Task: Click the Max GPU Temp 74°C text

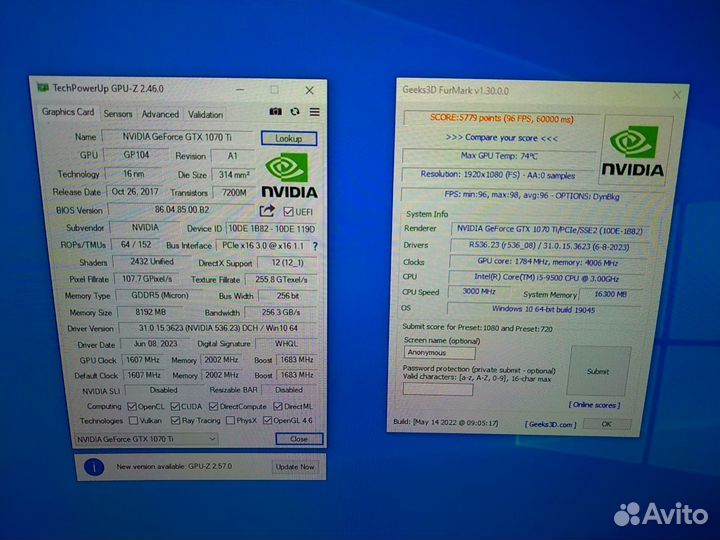Action: [499, 156]
